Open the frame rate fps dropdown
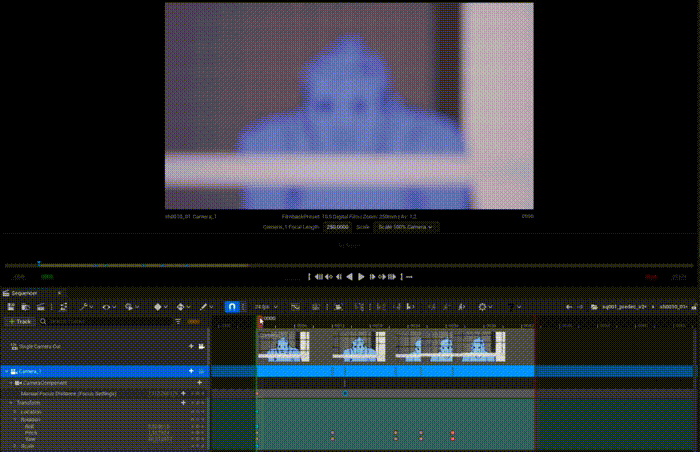 [x=266, y=307]
